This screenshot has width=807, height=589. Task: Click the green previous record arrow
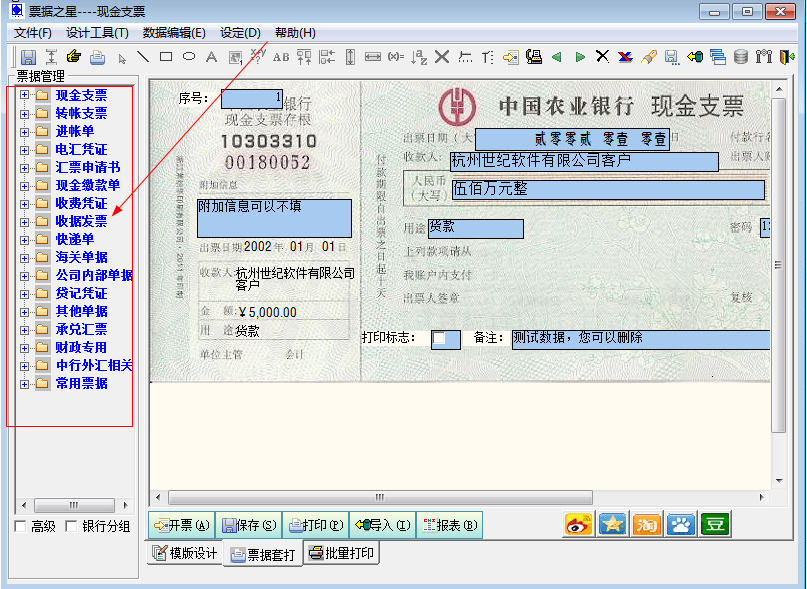point(556,57)
